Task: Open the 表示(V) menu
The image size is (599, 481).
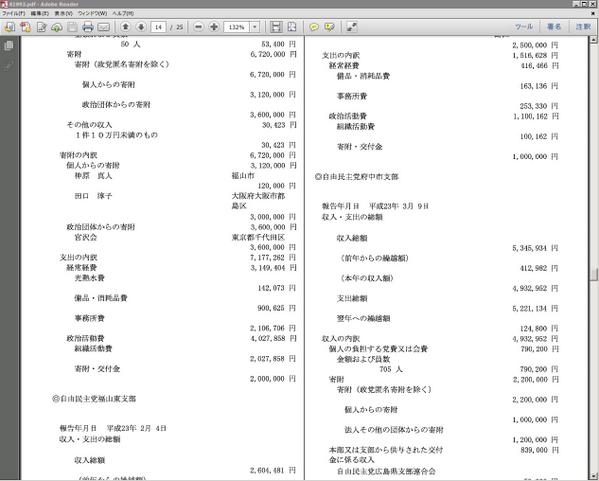Action: [63, 13]
